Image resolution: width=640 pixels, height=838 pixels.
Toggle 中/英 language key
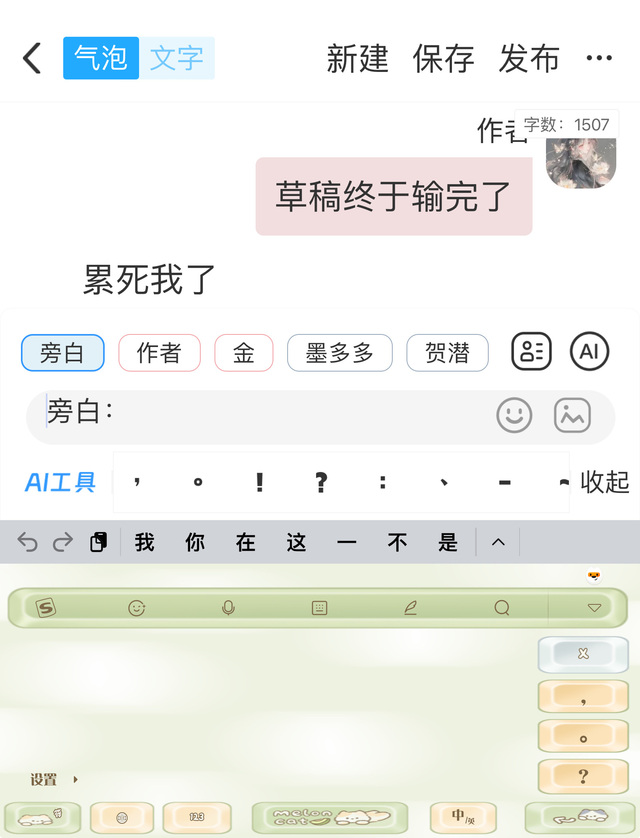pyautogui.click(x=463, y=817)
